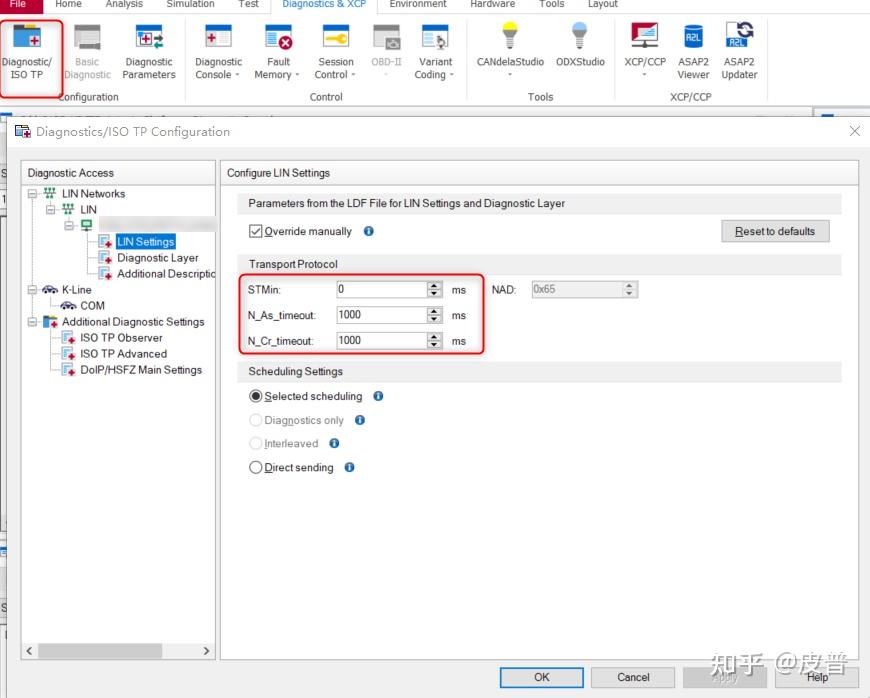Open ASAP2 Viewer
870x698 pixels.
[693, 53]
